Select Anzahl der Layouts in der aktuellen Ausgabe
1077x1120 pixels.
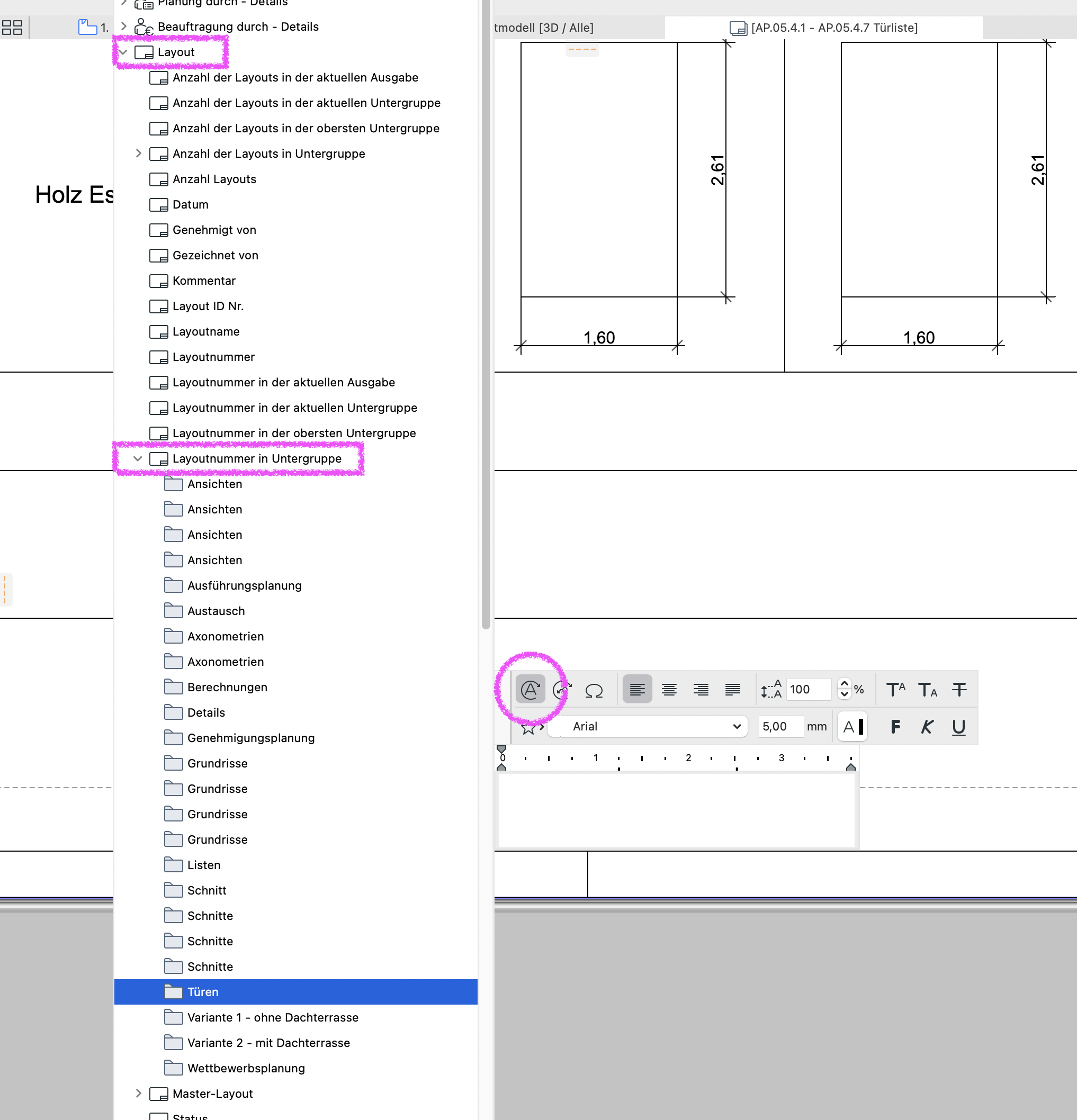[295, 77]
